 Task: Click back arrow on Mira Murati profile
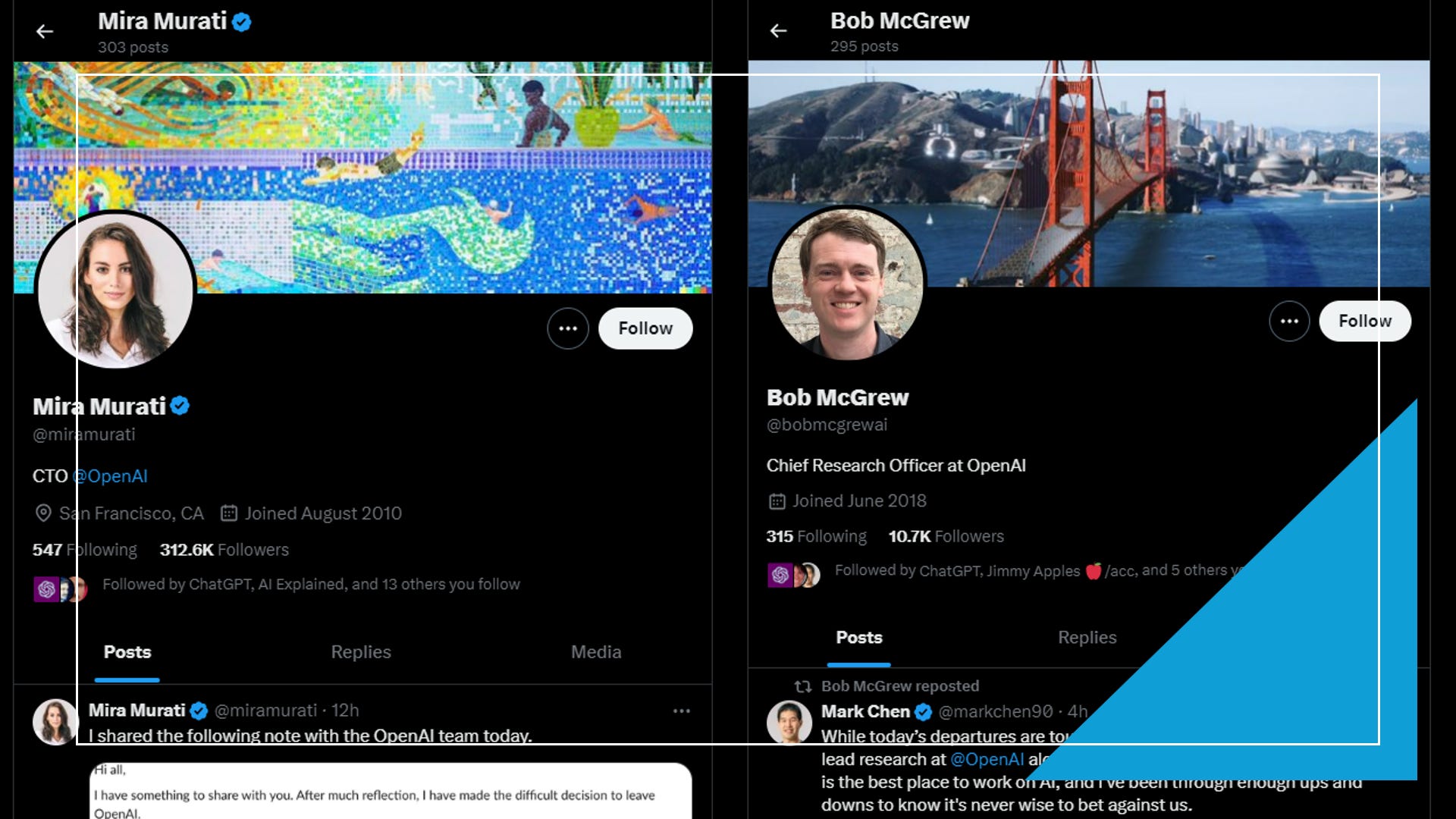45,31
